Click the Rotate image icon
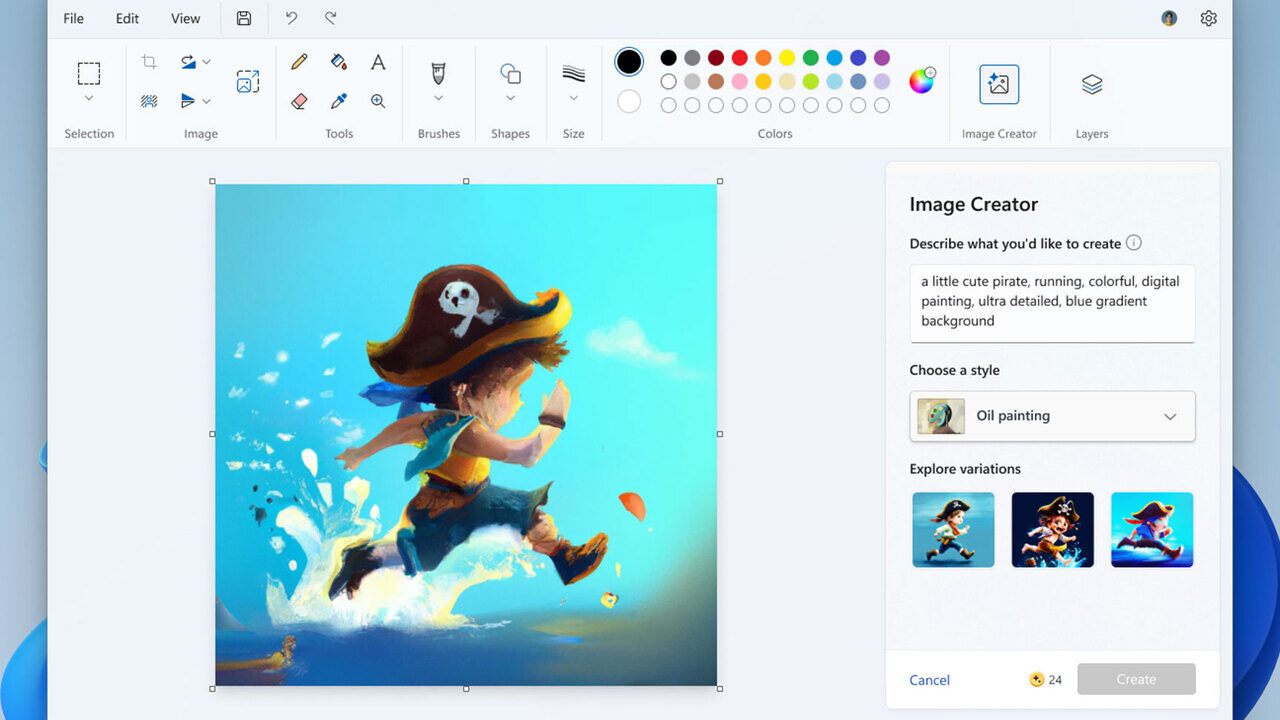1280x720 pixels. click(x=188, y=62)
